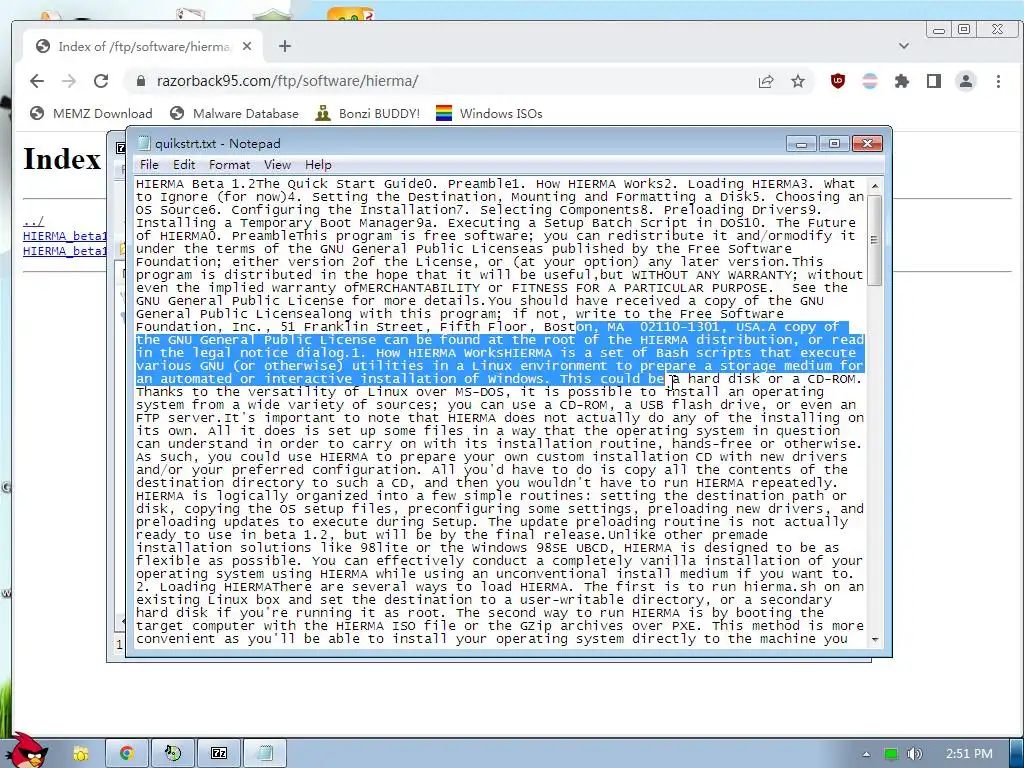Image resolution: width=1024 pixels, height=768 pixels.
Task: Go forward in Chrome browser
Action: (69, 81)
